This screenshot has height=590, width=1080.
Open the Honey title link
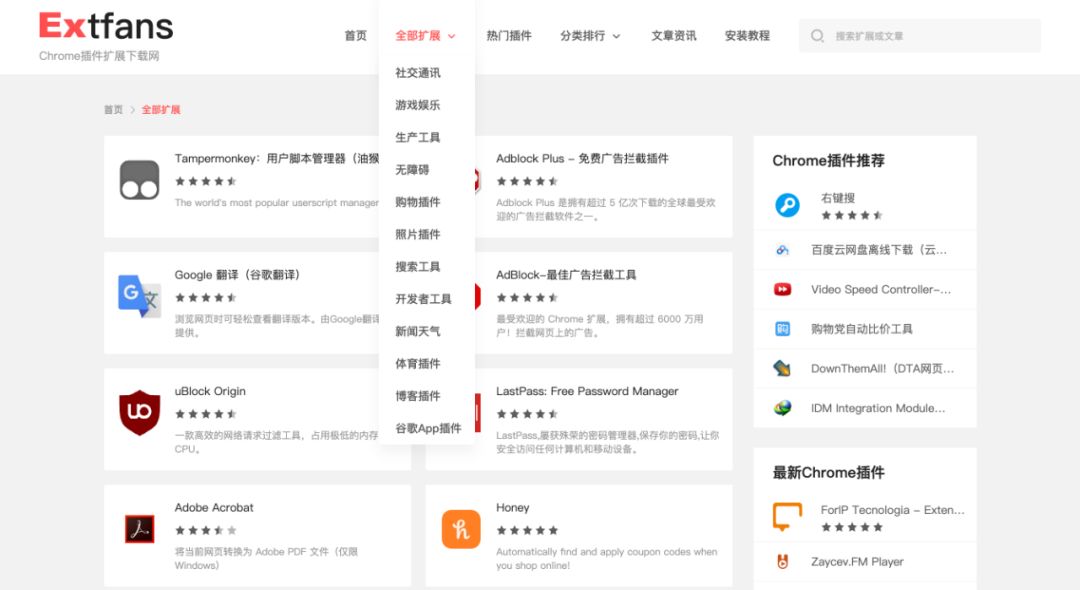(512, 507)
